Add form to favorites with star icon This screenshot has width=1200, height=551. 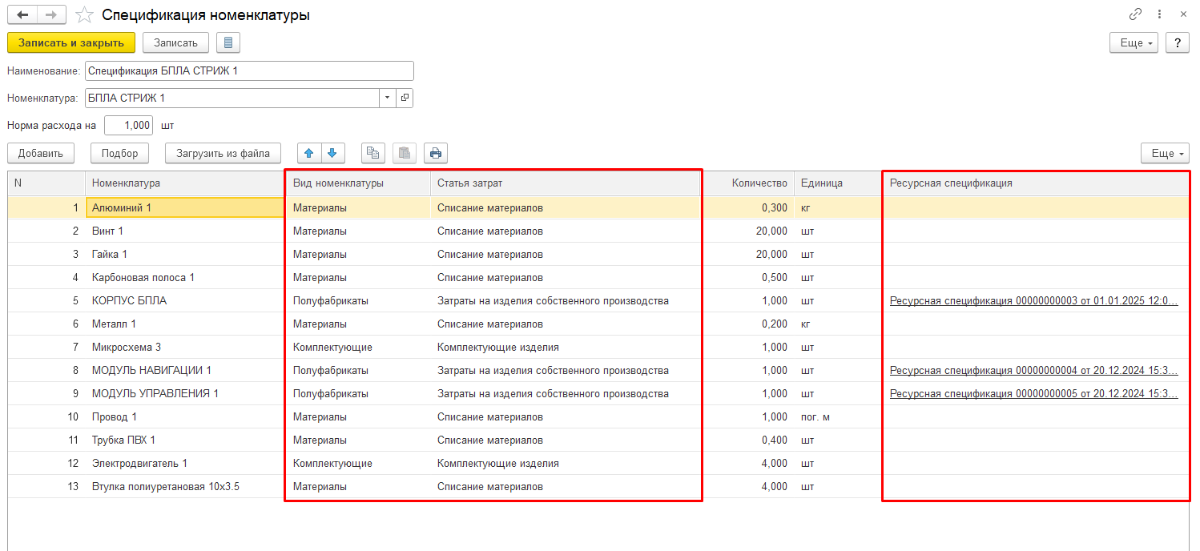[x=85, y=15]
